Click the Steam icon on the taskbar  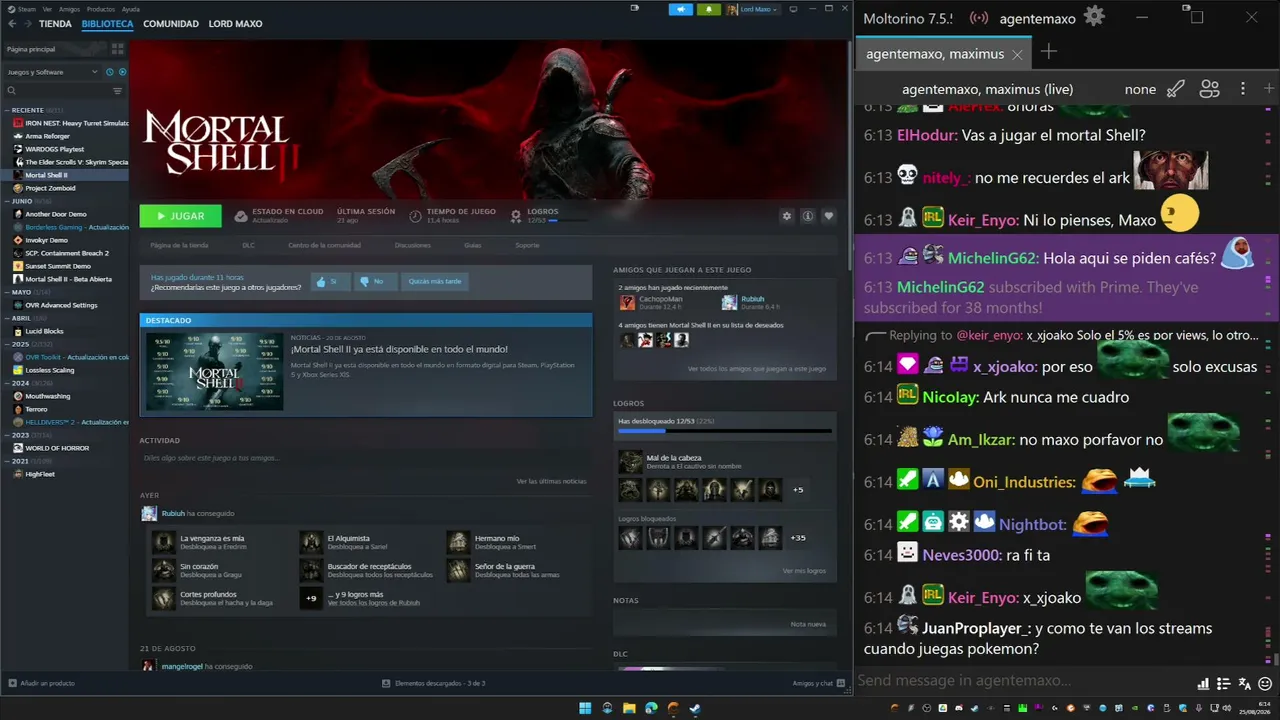pos(695,708)
